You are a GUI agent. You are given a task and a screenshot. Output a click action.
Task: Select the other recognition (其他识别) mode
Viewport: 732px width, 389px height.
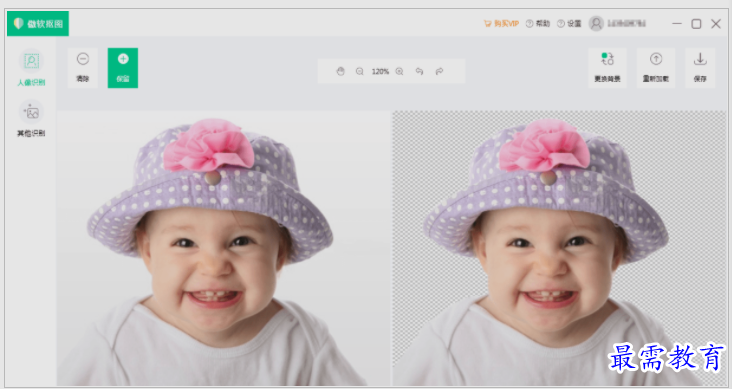point(31,119)
